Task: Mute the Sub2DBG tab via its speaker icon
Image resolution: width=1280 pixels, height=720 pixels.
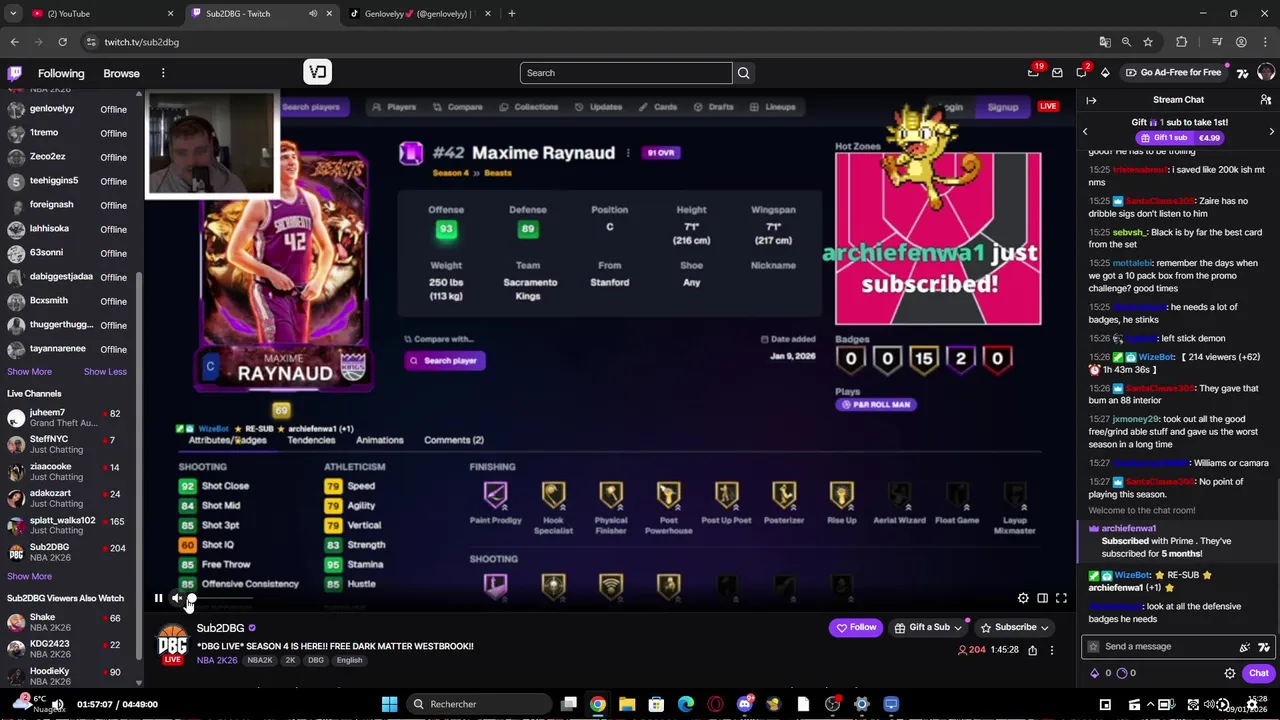Action: click(313, 14)
